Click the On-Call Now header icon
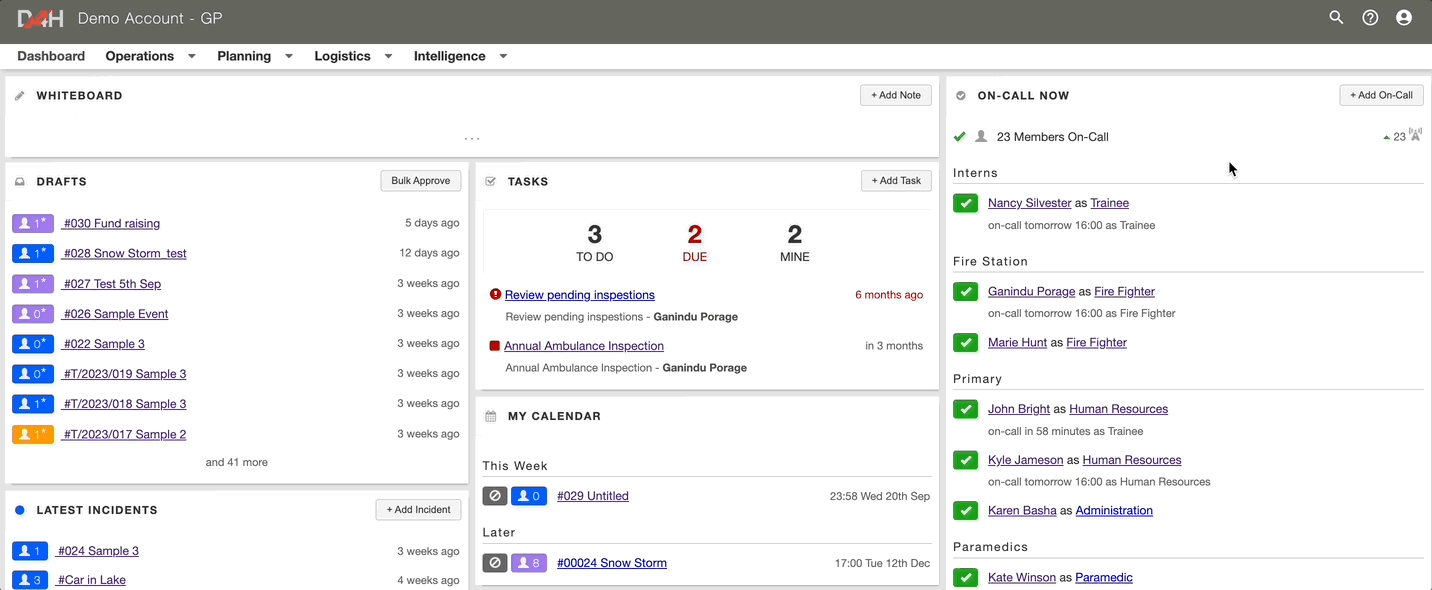1432x590 pixels. pyautogui.click(x=961, y=96)
